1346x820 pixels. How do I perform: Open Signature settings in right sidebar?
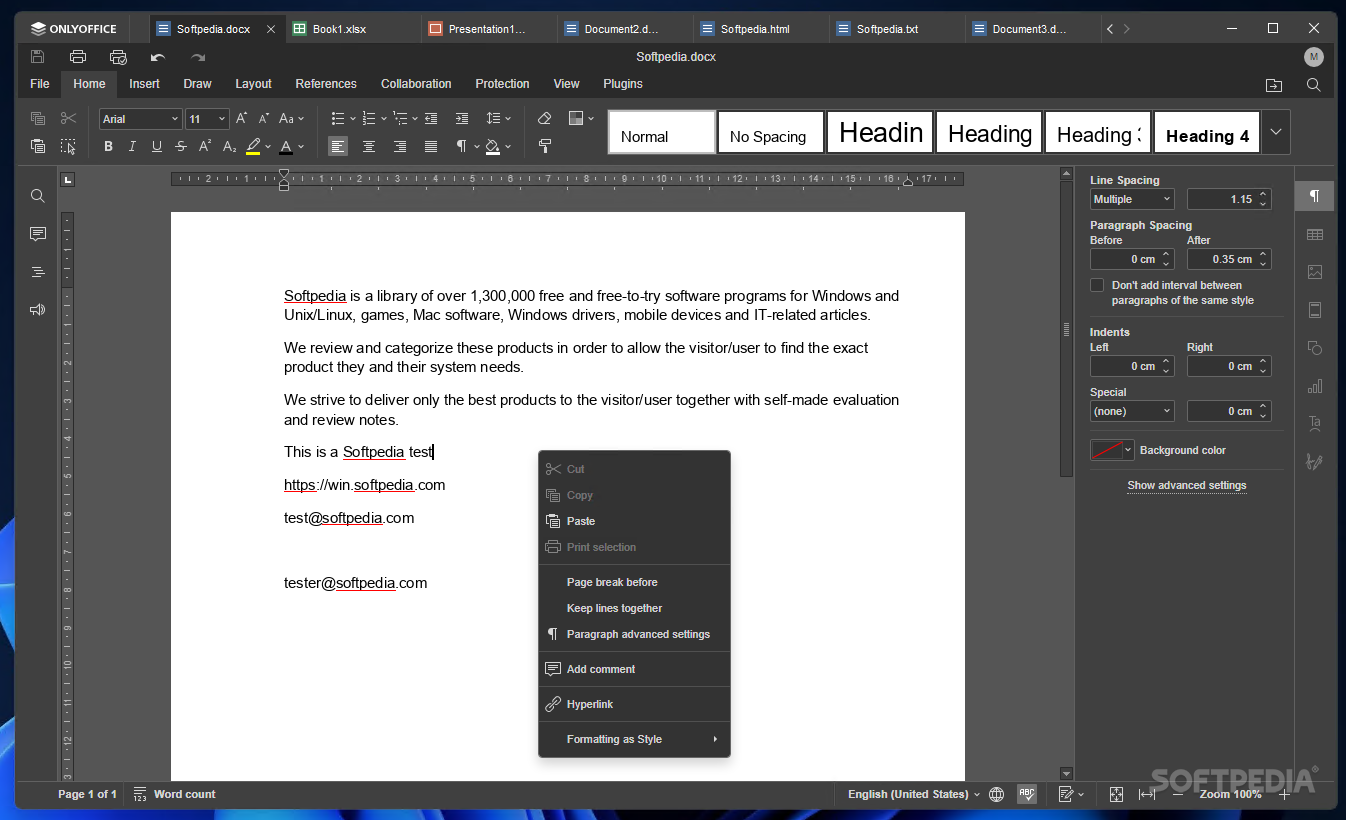[1315, 462]
